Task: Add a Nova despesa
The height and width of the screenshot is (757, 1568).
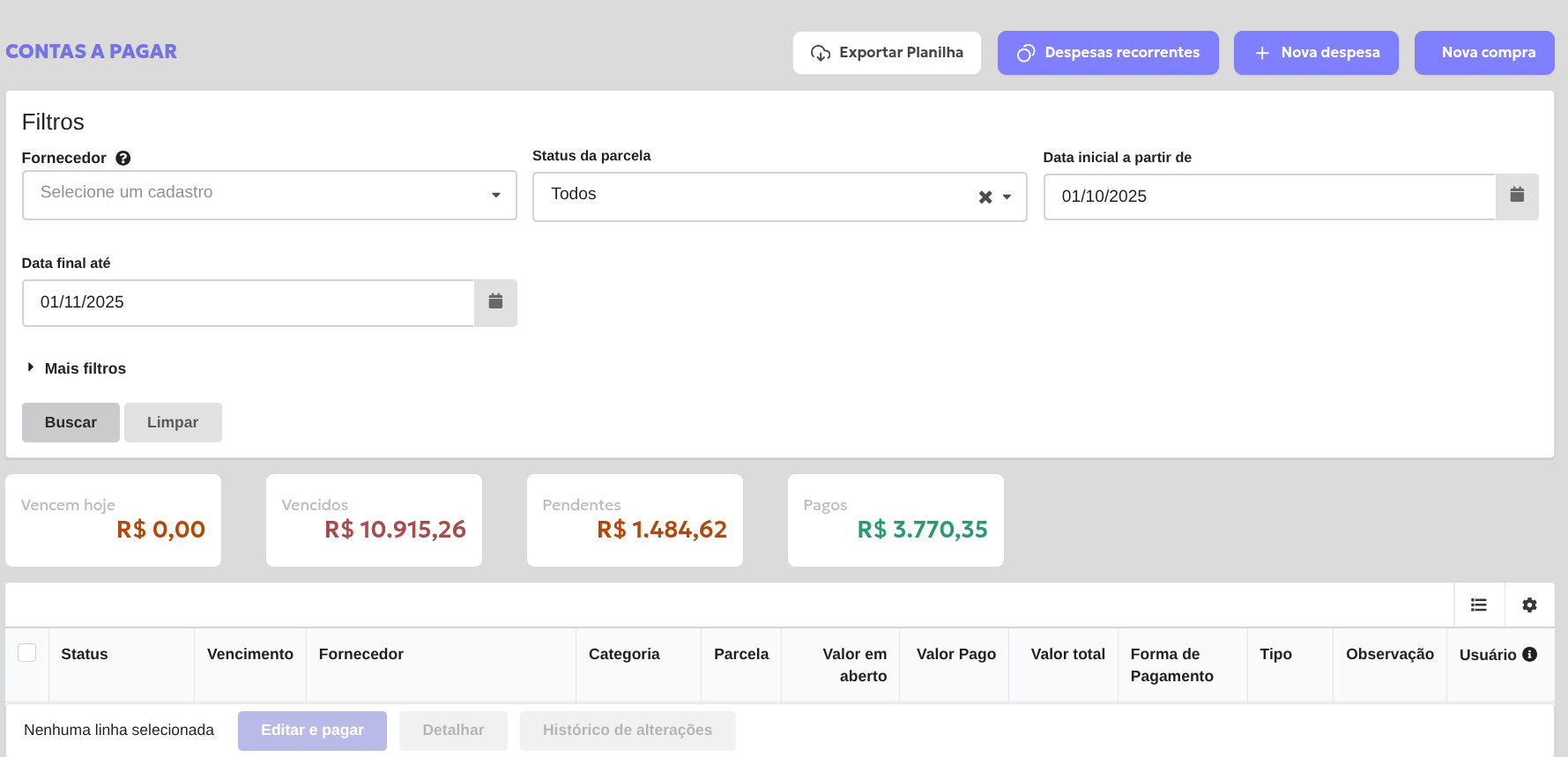Action: [x=1316, y=53]
